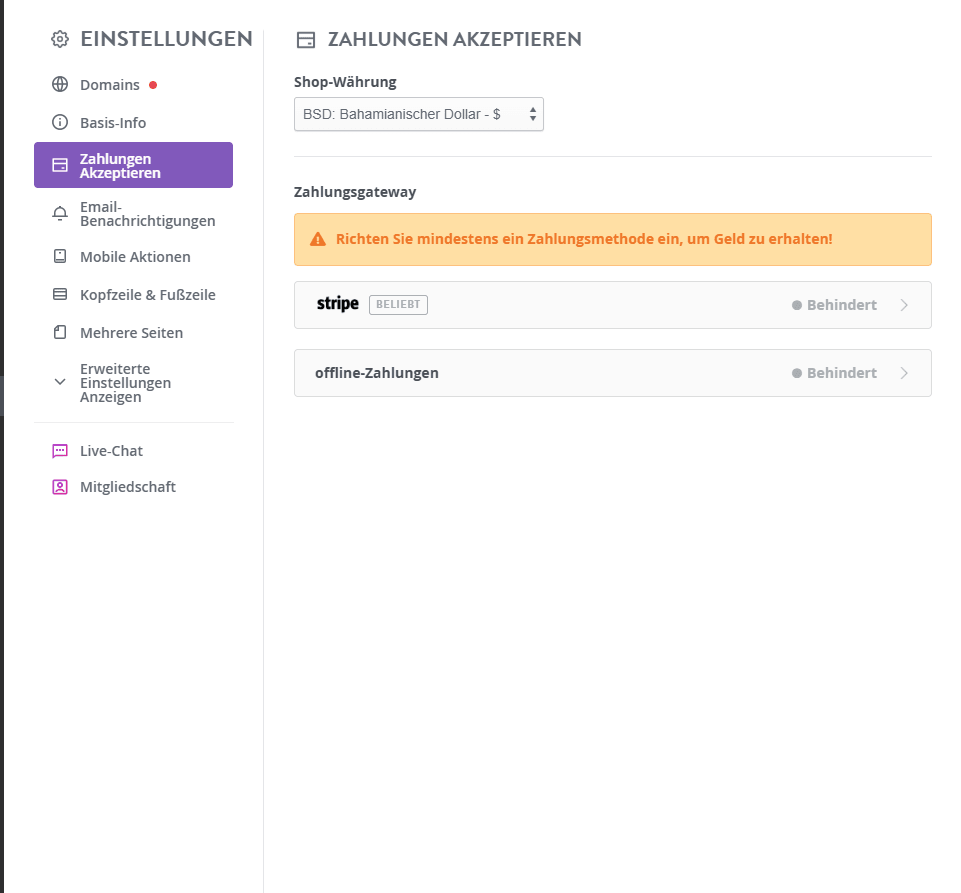Click the Behindert status on Stripe row
Viewport: 961px width, 893px height.
coord(834,305)
